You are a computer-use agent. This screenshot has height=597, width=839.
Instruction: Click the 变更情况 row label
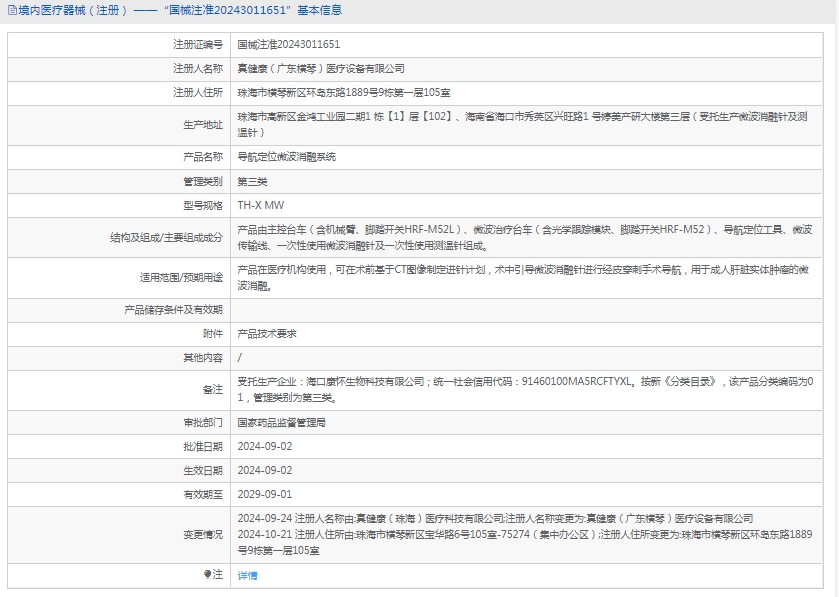pos(202,534)
